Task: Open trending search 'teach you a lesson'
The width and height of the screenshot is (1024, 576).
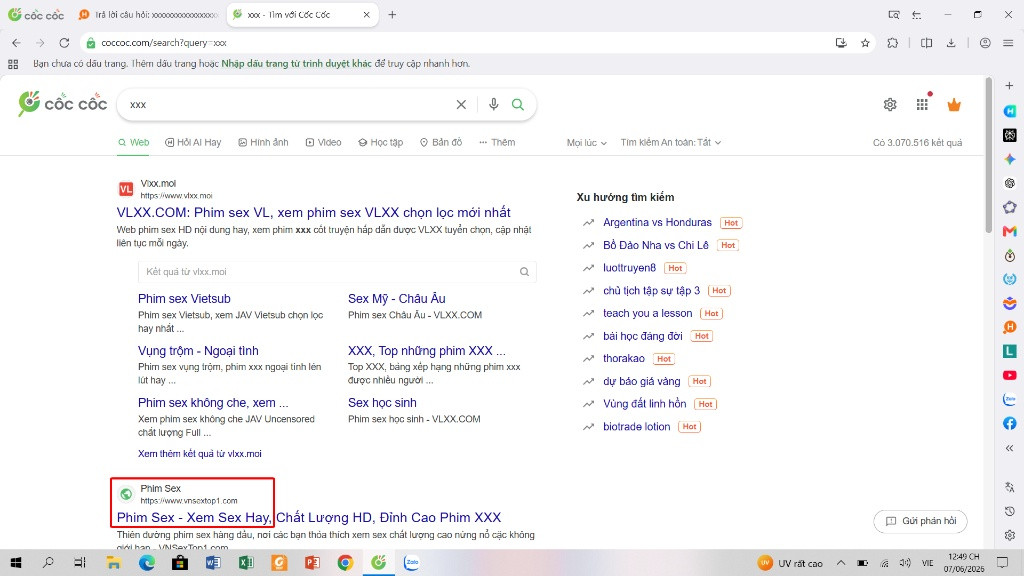Action: pos(647,313)
